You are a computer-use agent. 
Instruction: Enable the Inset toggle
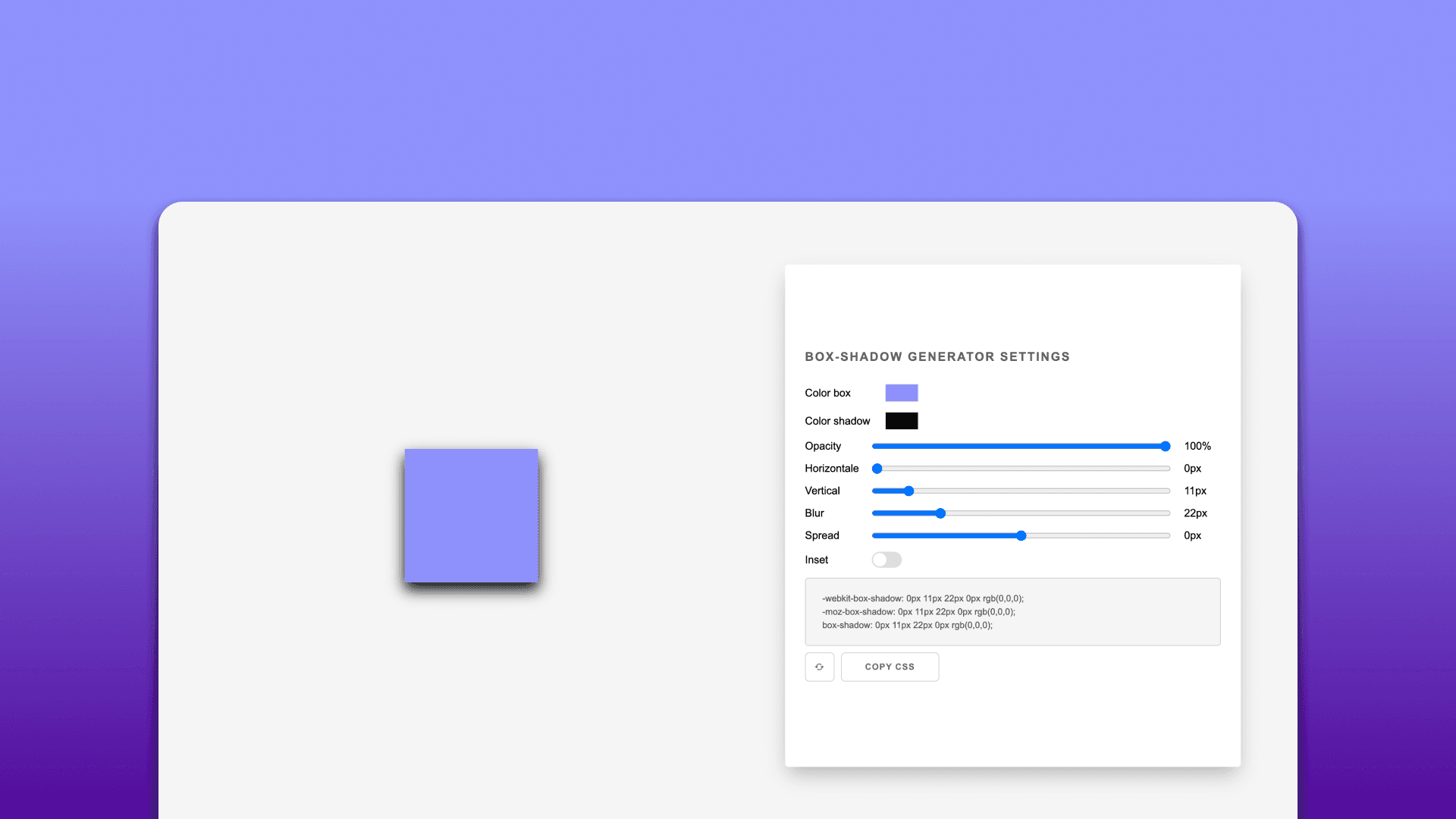886,560
